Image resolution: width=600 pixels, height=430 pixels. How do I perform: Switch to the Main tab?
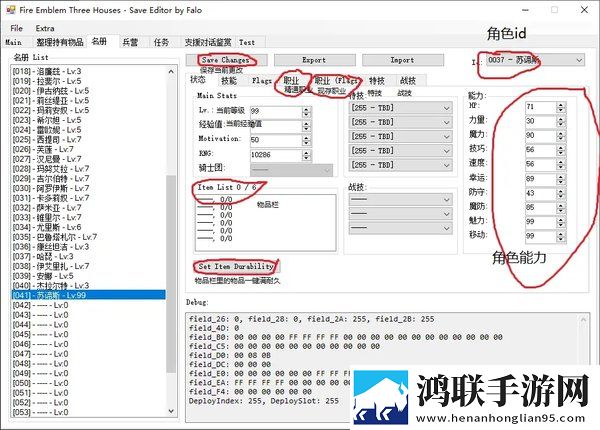(x=14, y=42)
